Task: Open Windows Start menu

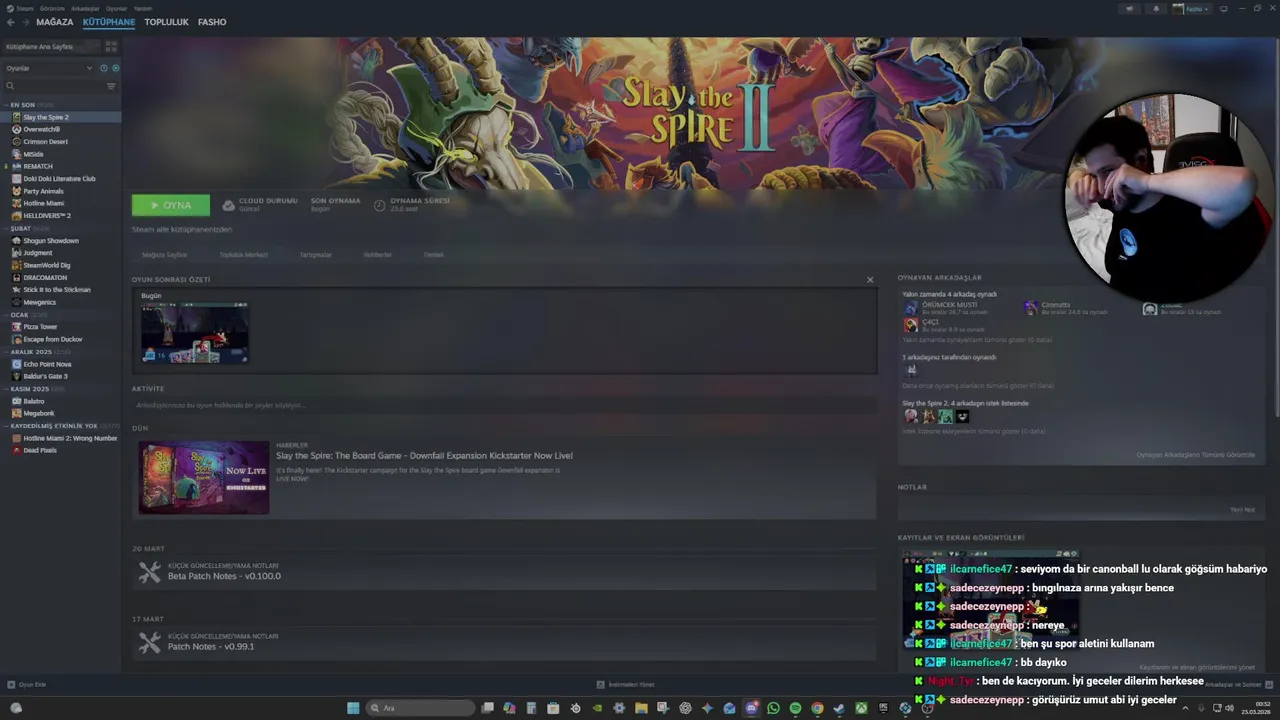Action: click(353, 708)
